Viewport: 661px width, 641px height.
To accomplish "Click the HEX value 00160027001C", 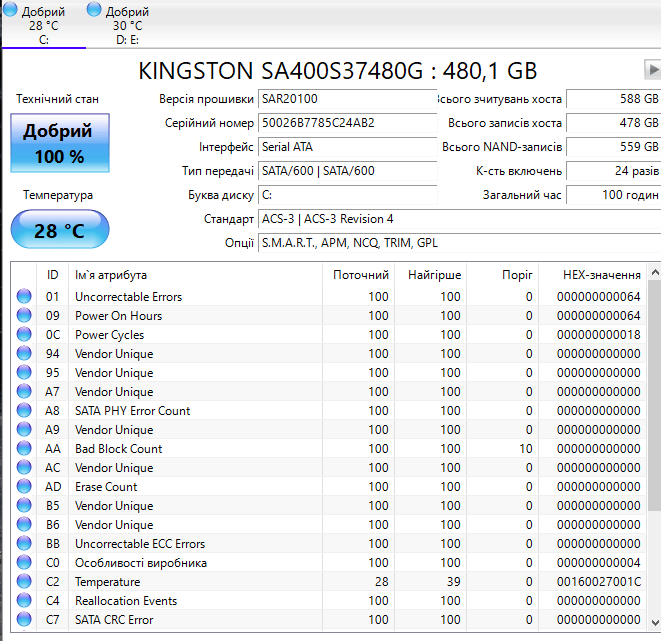I will click(x=599, y=582).
